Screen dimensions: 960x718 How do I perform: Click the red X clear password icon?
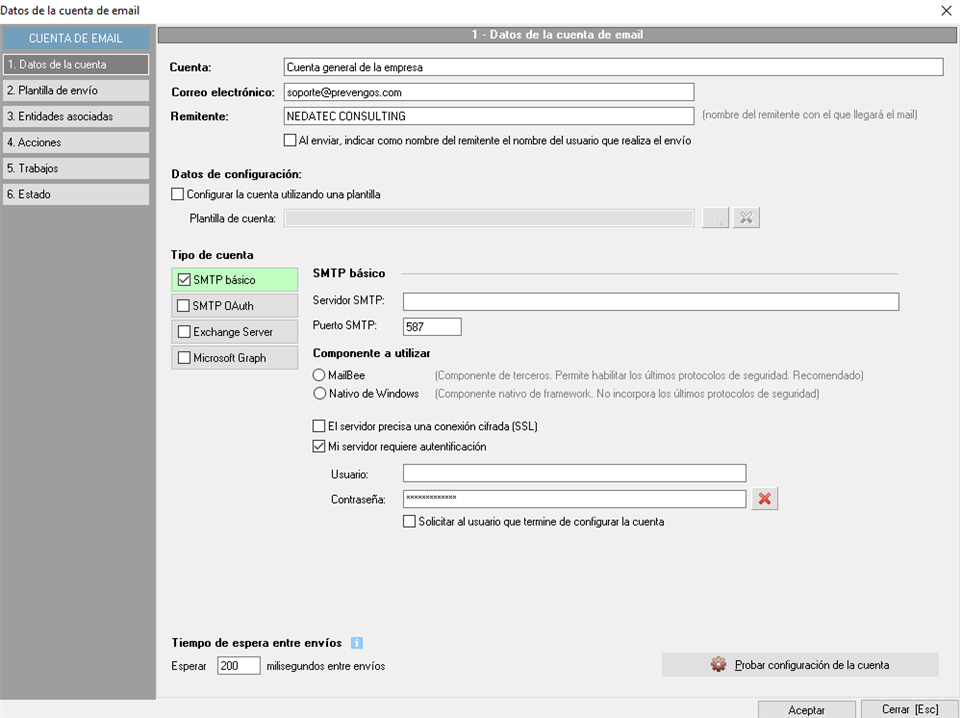point(764,499)
